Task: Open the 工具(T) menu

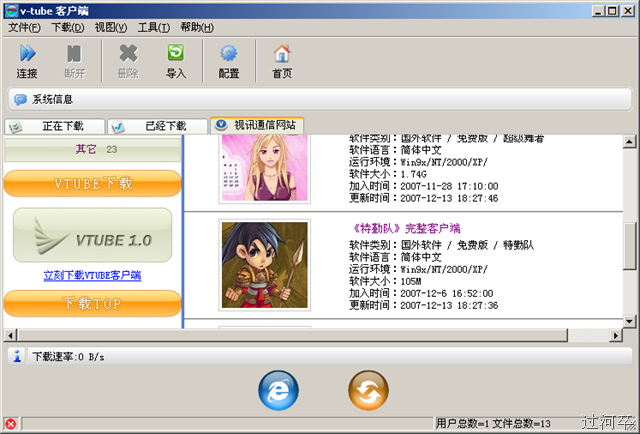Action: (x=154, y=27)
